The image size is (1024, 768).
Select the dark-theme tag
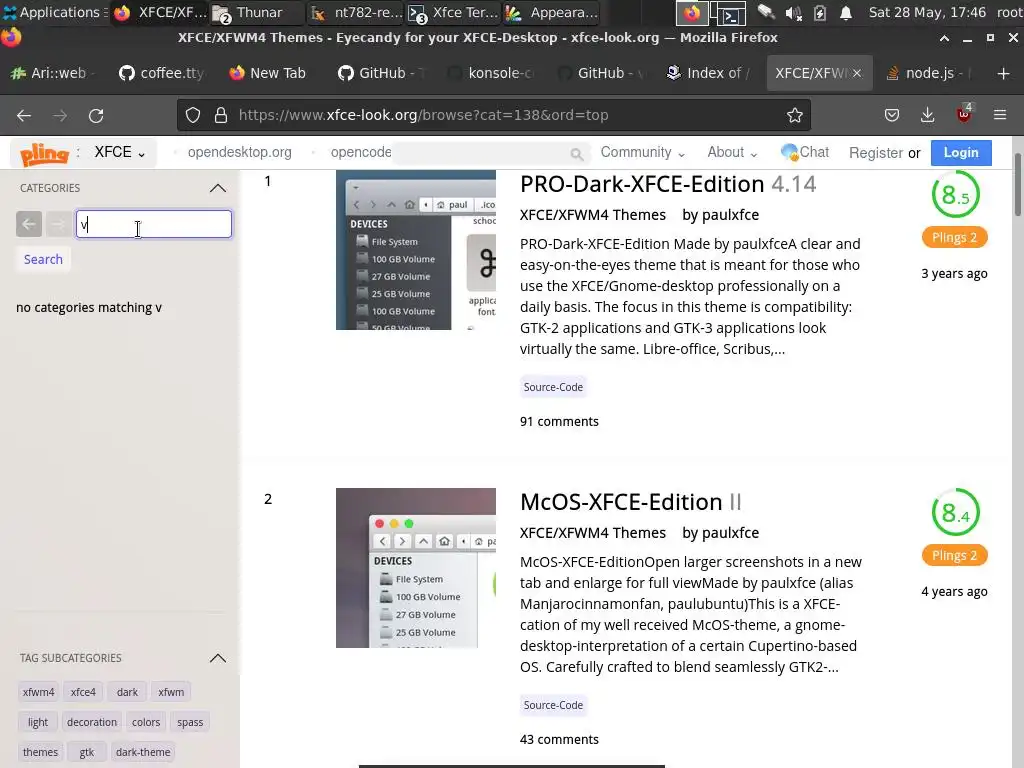pyautogui.click(x=143, y=752)
